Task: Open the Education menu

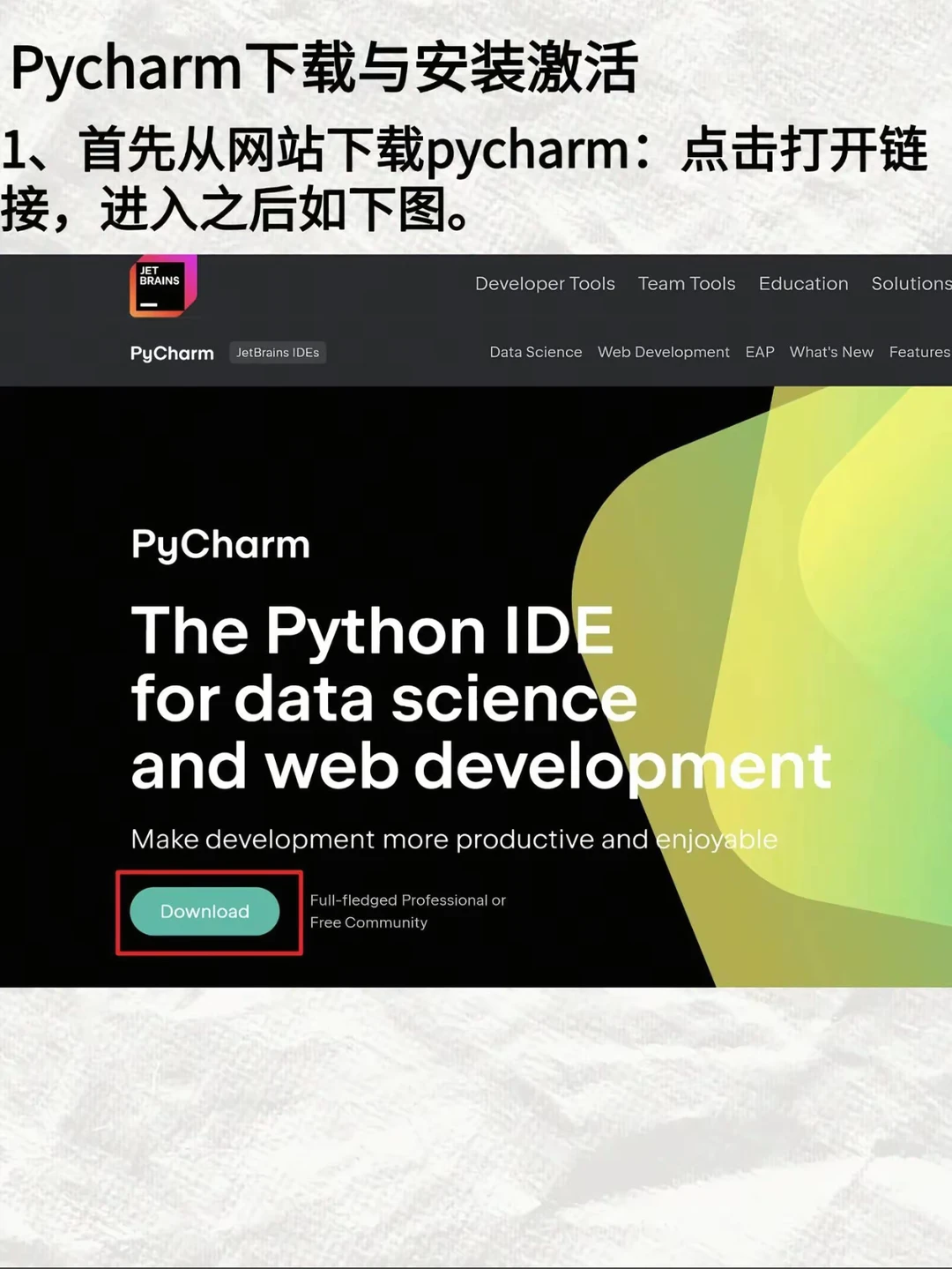Action: [803, 284]
